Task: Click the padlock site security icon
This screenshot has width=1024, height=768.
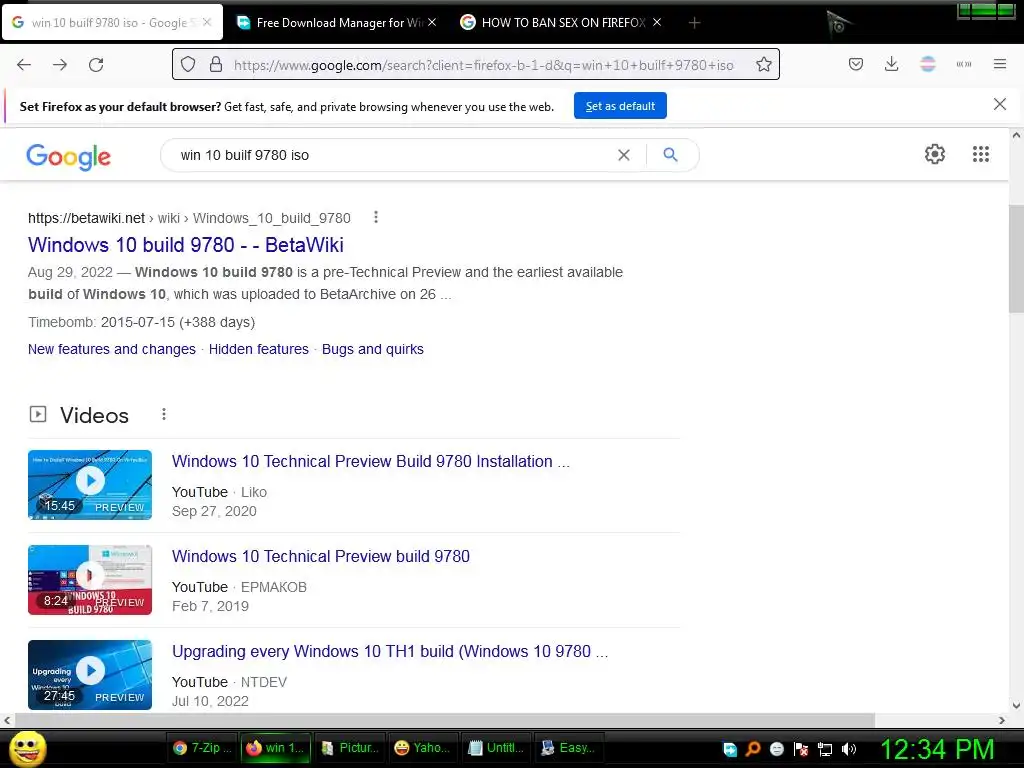Action: (x=216, y=65)
